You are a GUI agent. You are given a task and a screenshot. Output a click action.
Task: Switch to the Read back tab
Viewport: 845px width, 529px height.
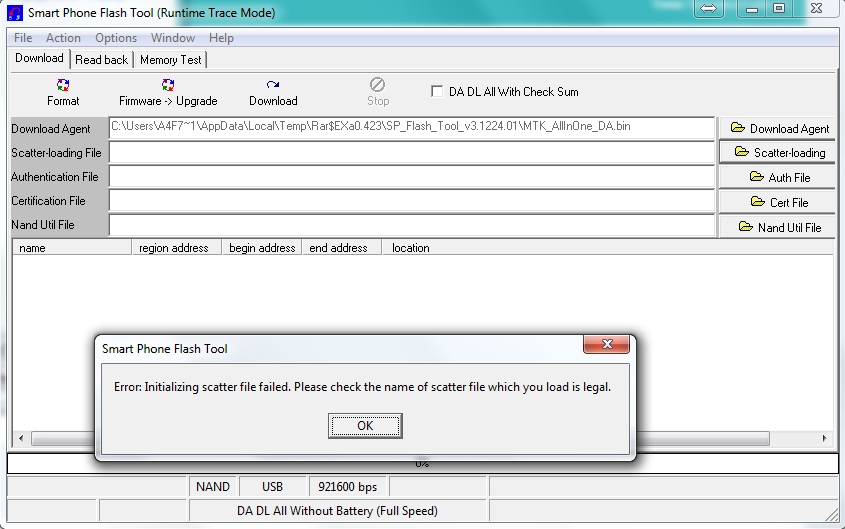pyautogui.click(x=102, y=60)
